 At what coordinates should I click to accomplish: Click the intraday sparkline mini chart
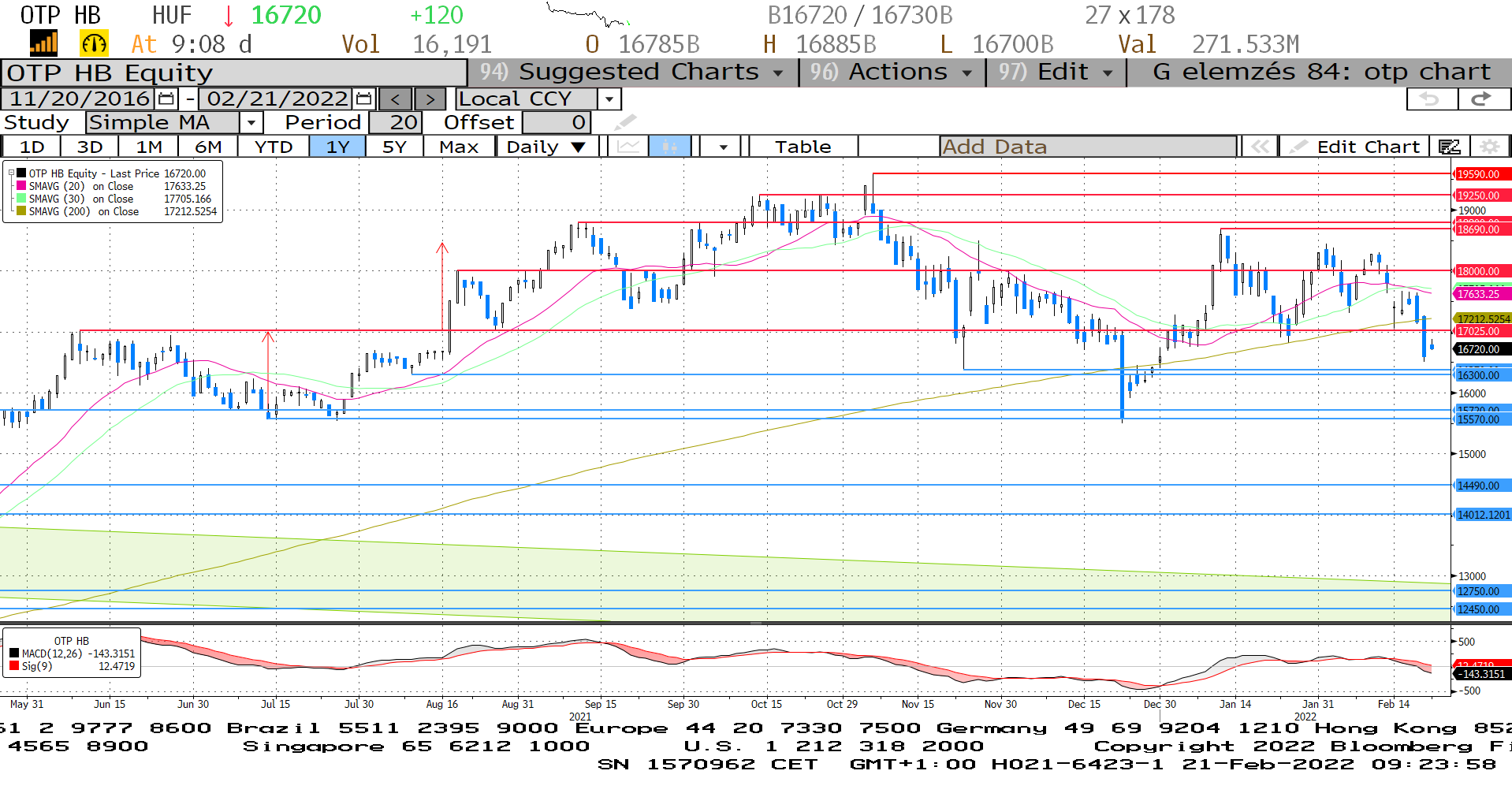589,14
